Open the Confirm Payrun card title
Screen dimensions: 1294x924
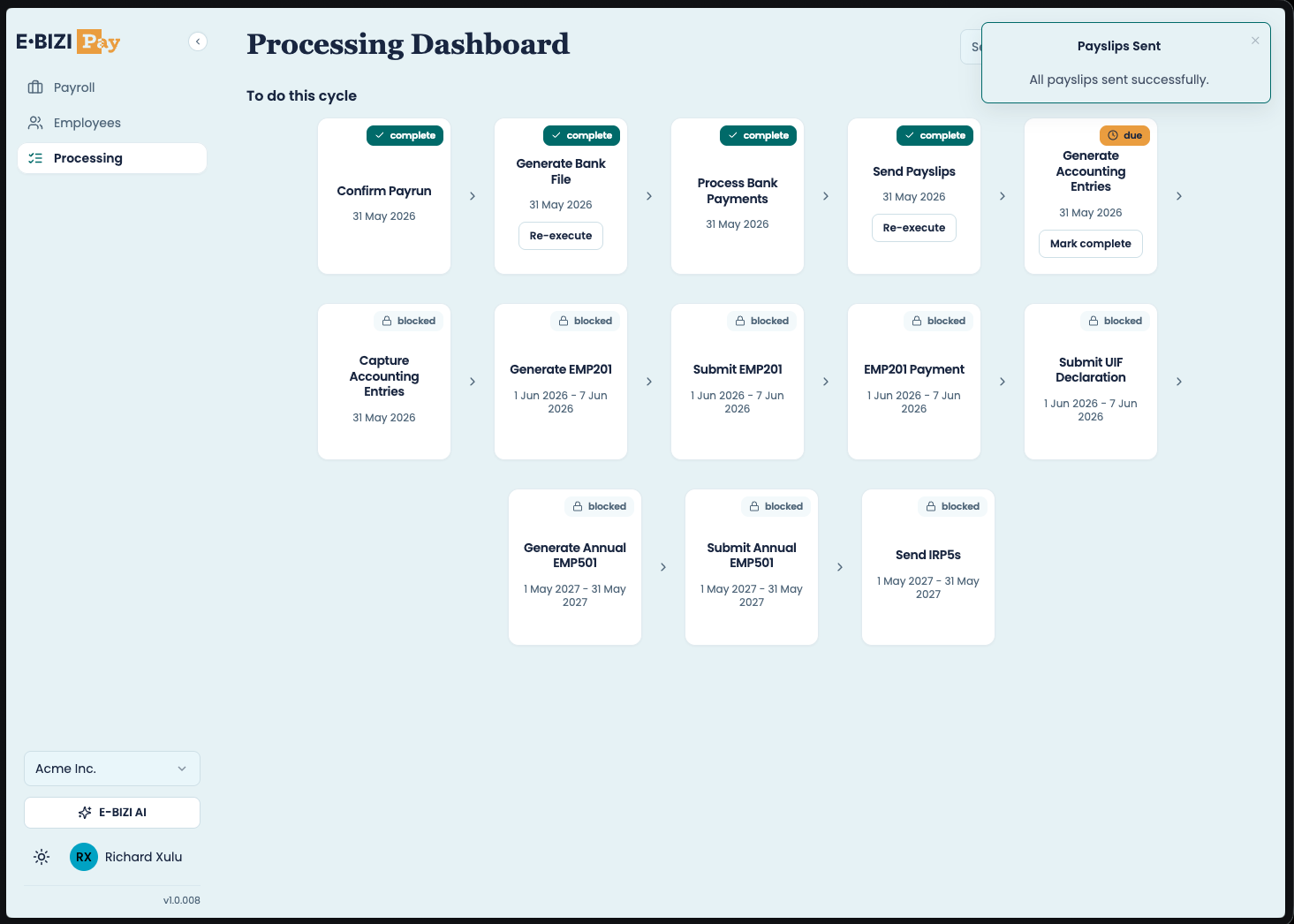click(x=384, y=191)
